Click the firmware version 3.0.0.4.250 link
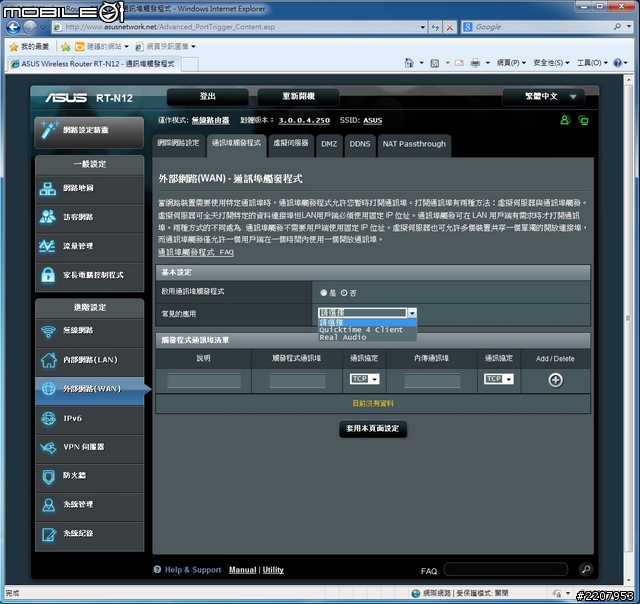The height and width of the screenshot is (604, 640). click(304, 120)
